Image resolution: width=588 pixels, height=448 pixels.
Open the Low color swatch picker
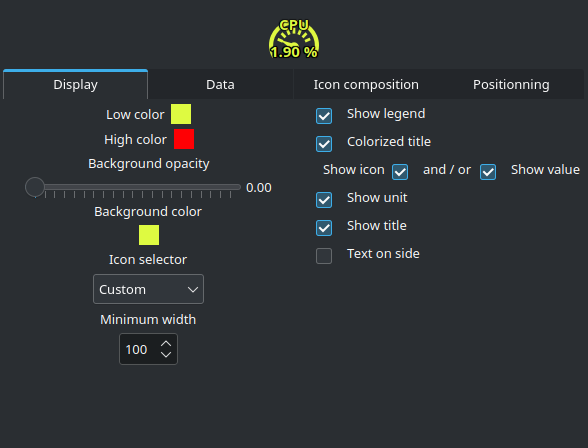click(x=181, y=114)
